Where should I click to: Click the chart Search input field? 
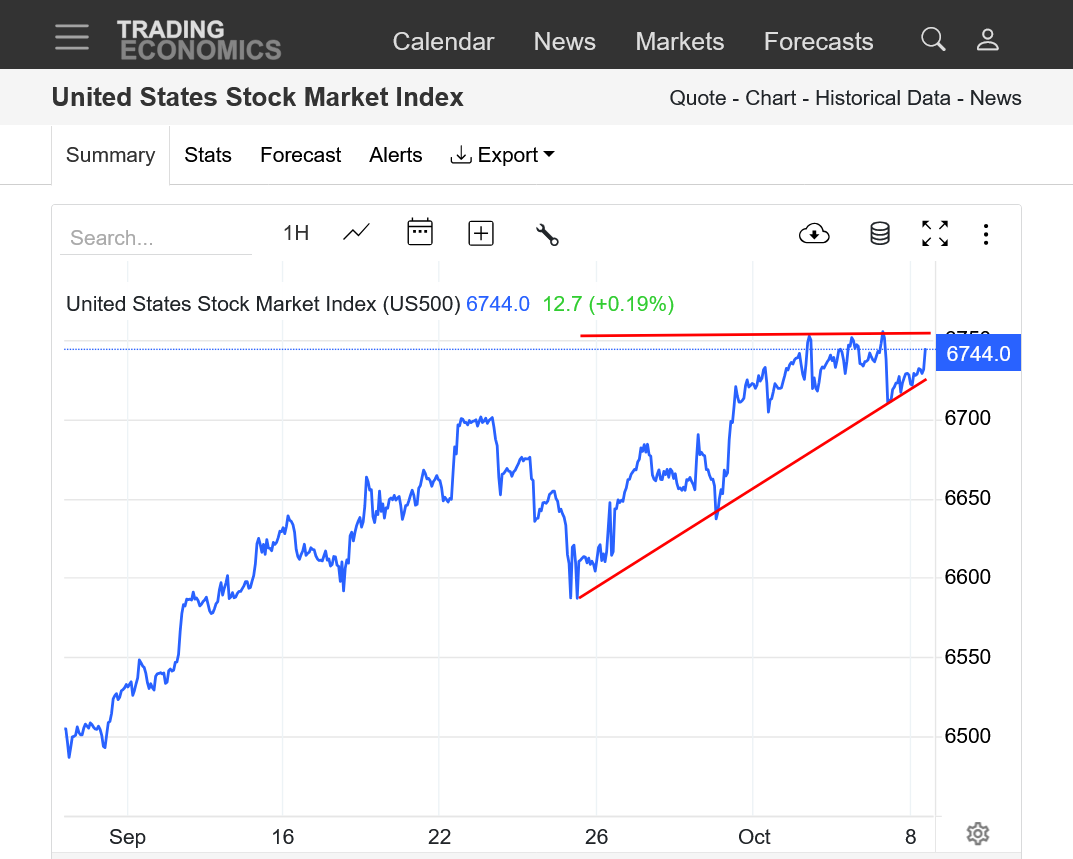(x=155, y=238)
